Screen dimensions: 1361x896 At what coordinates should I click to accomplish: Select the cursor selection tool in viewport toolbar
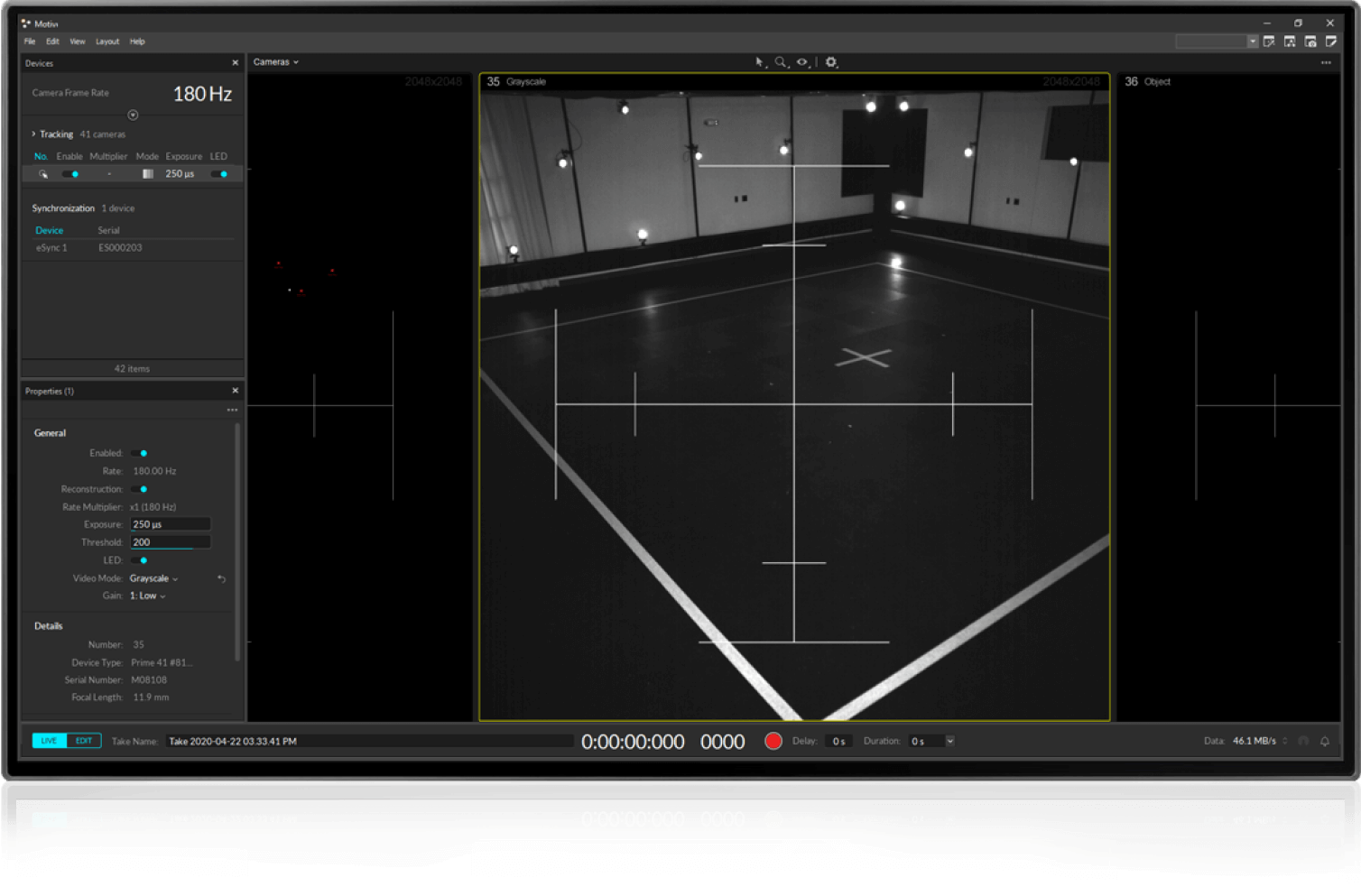click(759, 62)
